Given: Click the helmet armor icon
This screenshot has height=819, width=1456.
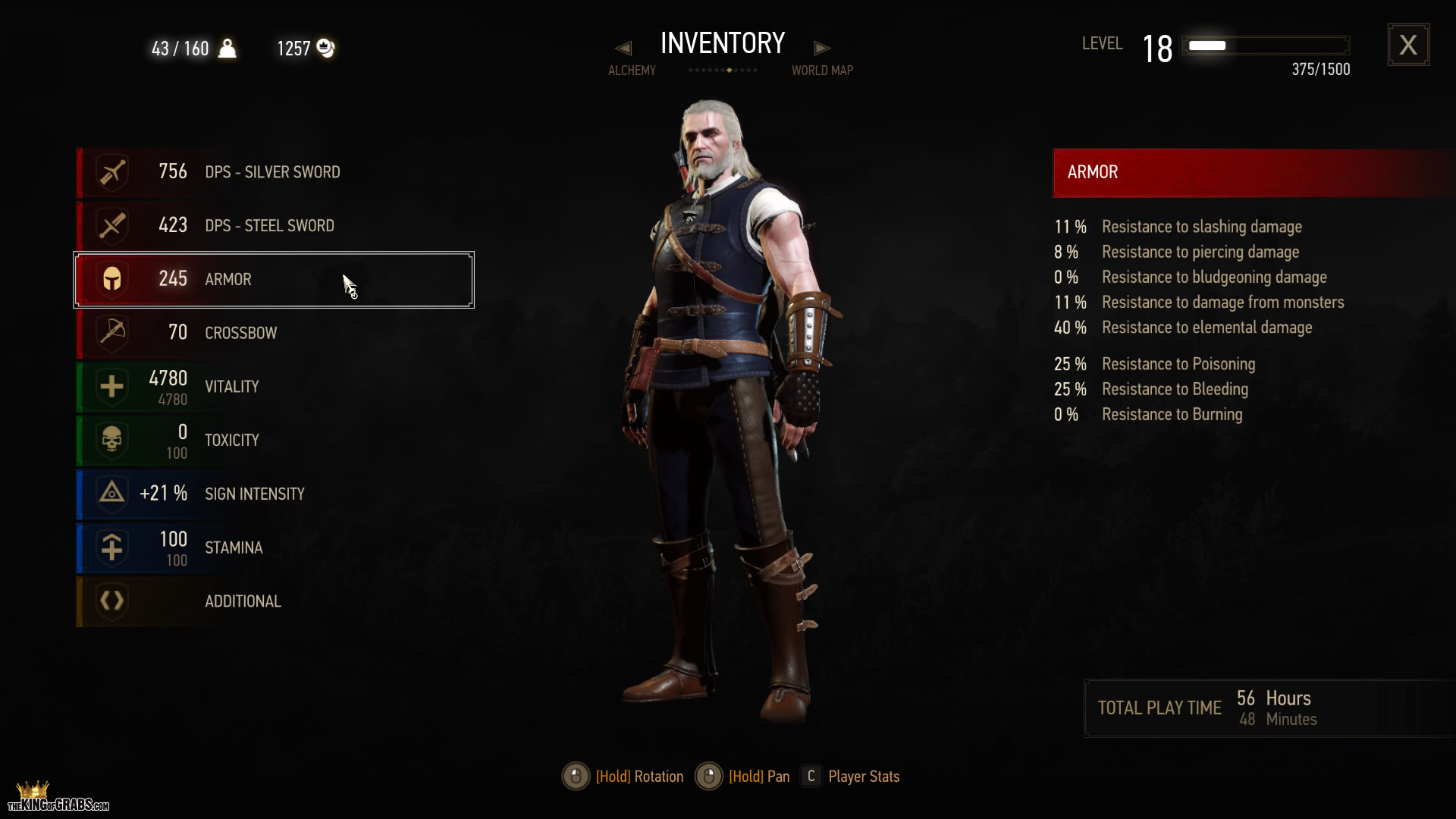Looking at the screenshot, I should click(112, 279).
